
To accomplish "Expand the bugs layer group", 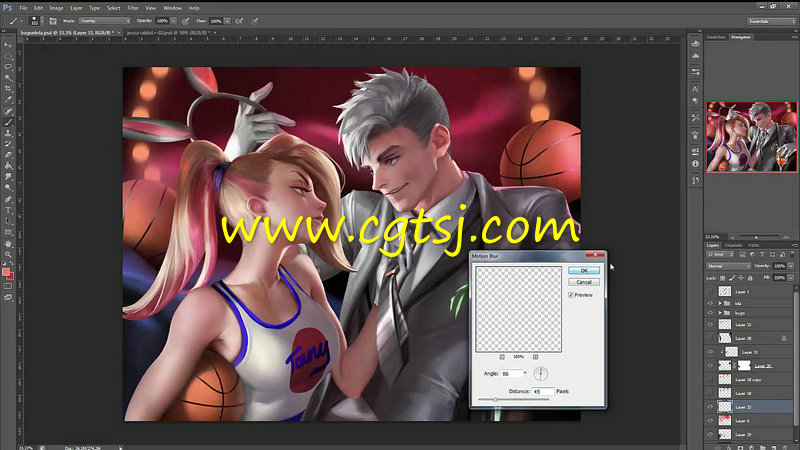I will coord(720,313).
